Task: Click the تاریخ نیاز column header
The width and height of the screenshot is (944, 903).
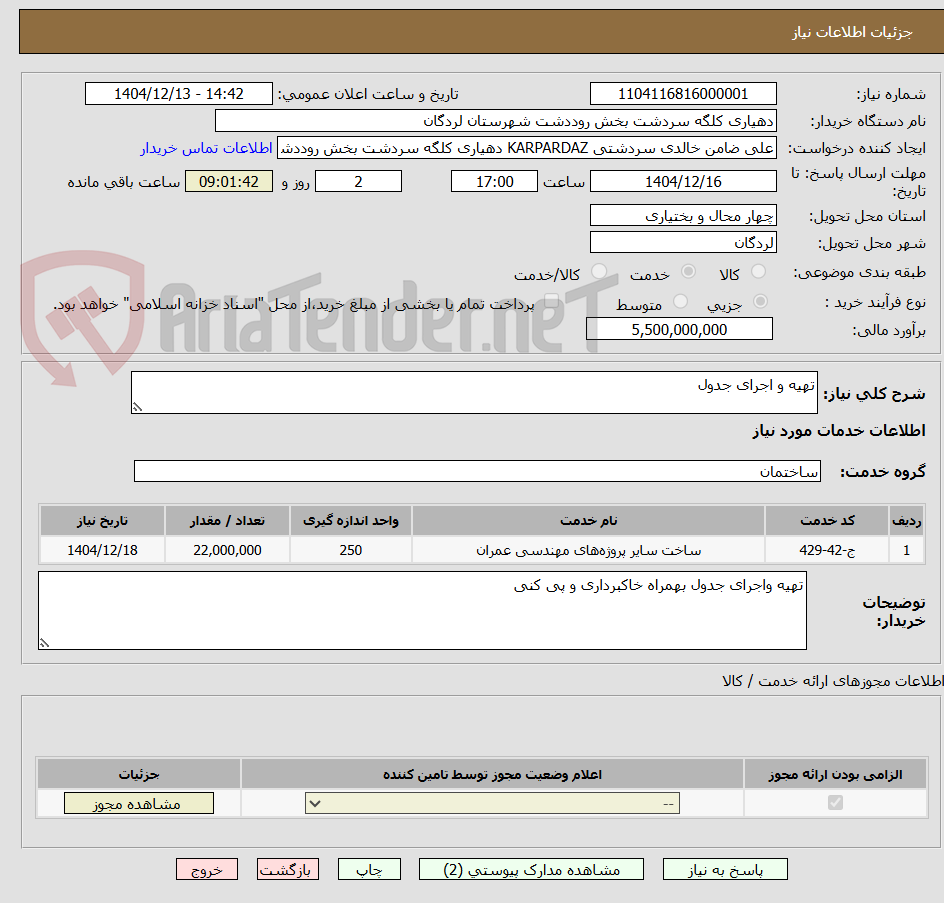Action: 102,521
